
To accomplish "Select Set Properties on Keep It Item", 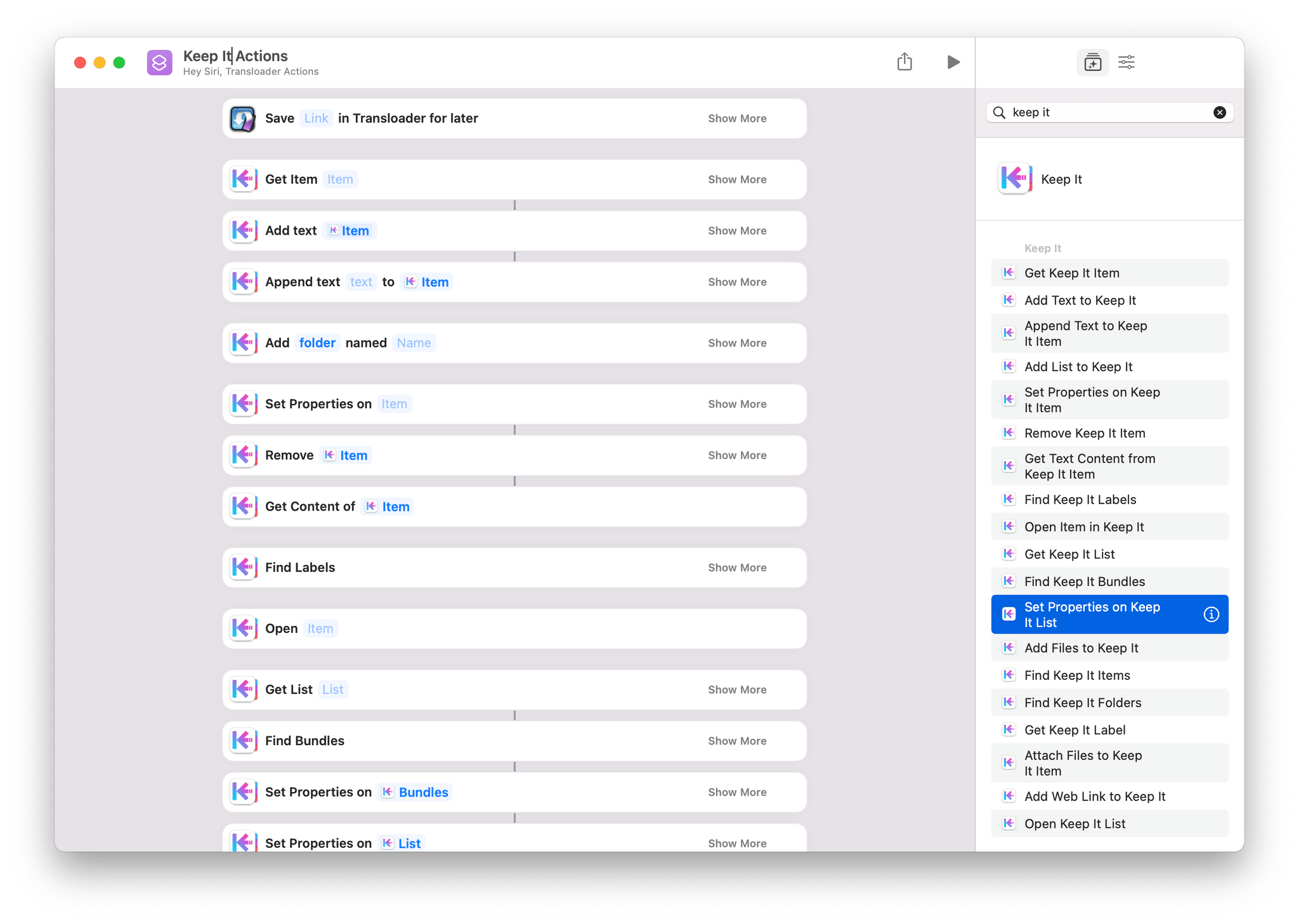I will 1109,400.
